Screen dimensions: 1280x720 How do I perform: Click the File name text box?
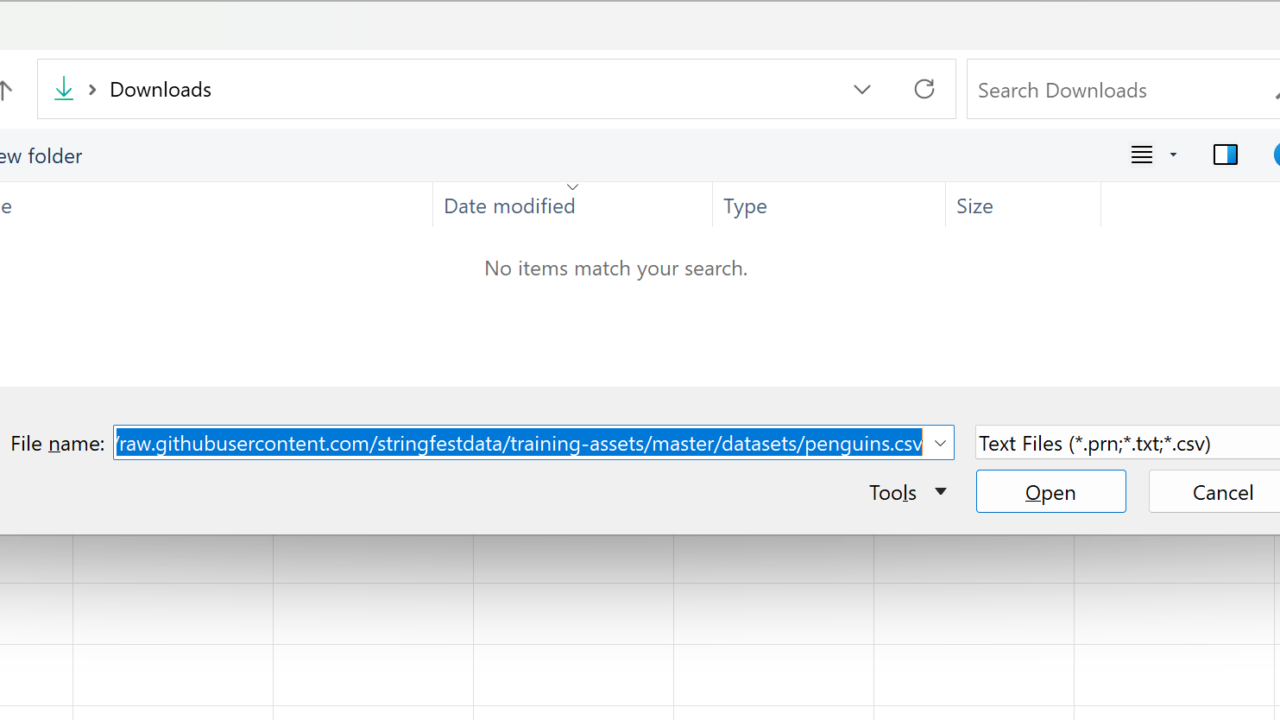pyautogui.click(x=520, y=443)
